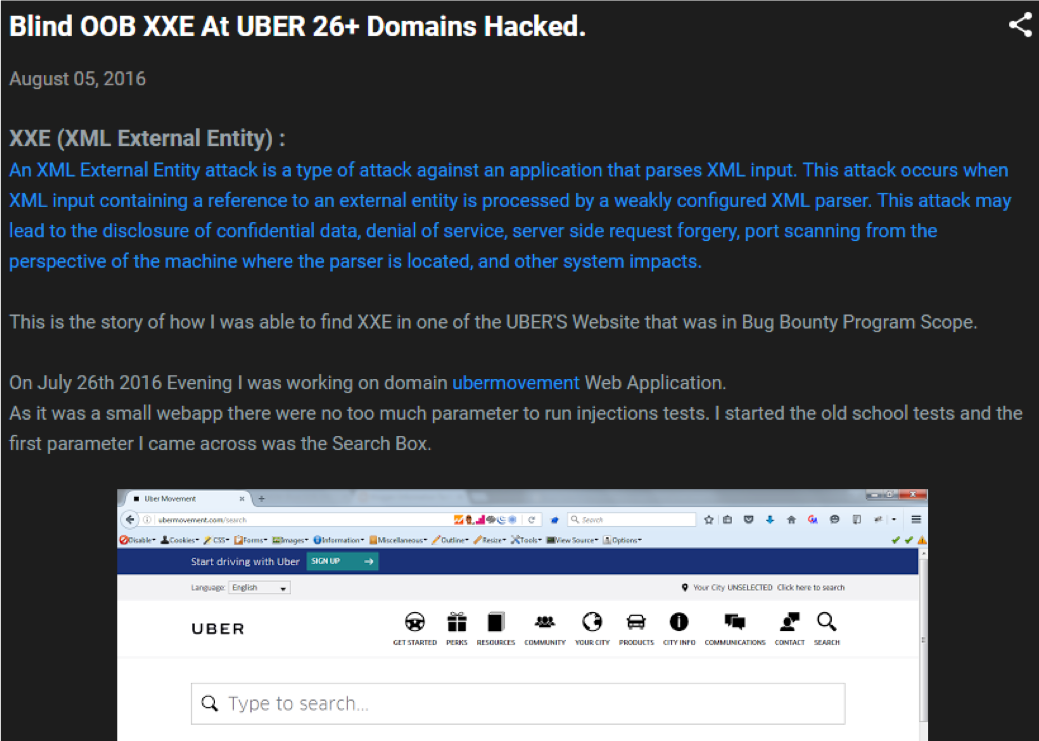The image size is (1039, 741).
Task: Click the browser back arrow in the embedded screenshot
Action: pos(130,520)
